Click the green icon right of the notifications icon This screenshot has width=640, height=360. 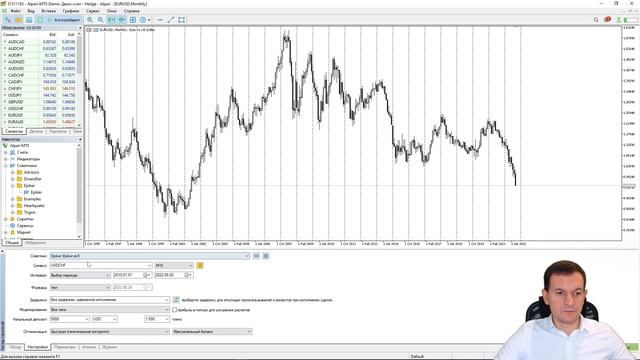click(619, 20)
